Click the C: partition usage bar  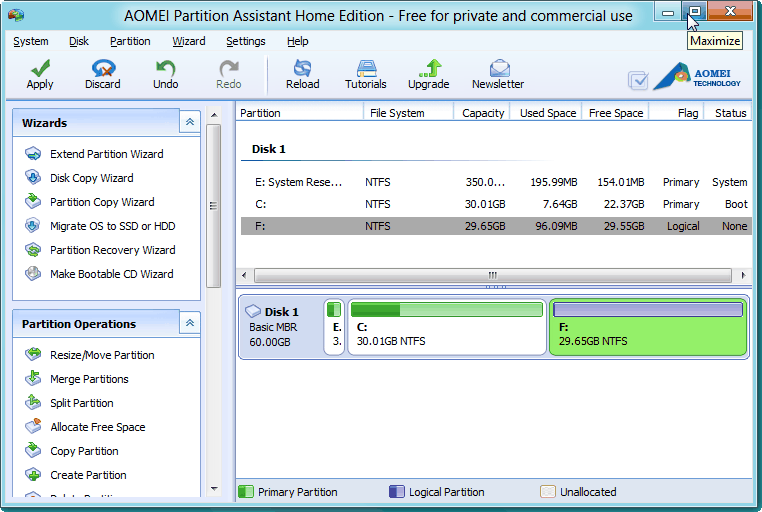[x=447, y=309]
